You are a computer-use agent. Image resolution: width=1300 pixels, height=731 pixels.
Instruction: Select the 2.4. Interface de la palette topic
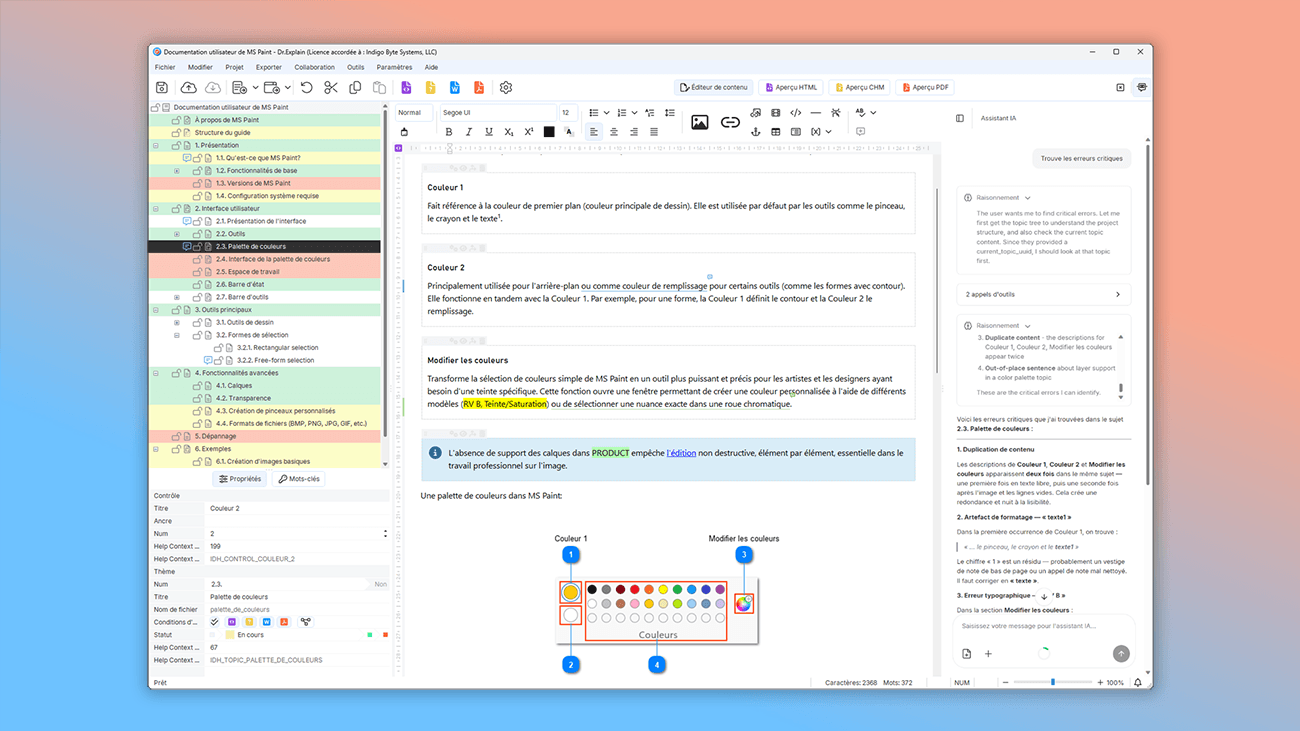(x=273, y=259)
